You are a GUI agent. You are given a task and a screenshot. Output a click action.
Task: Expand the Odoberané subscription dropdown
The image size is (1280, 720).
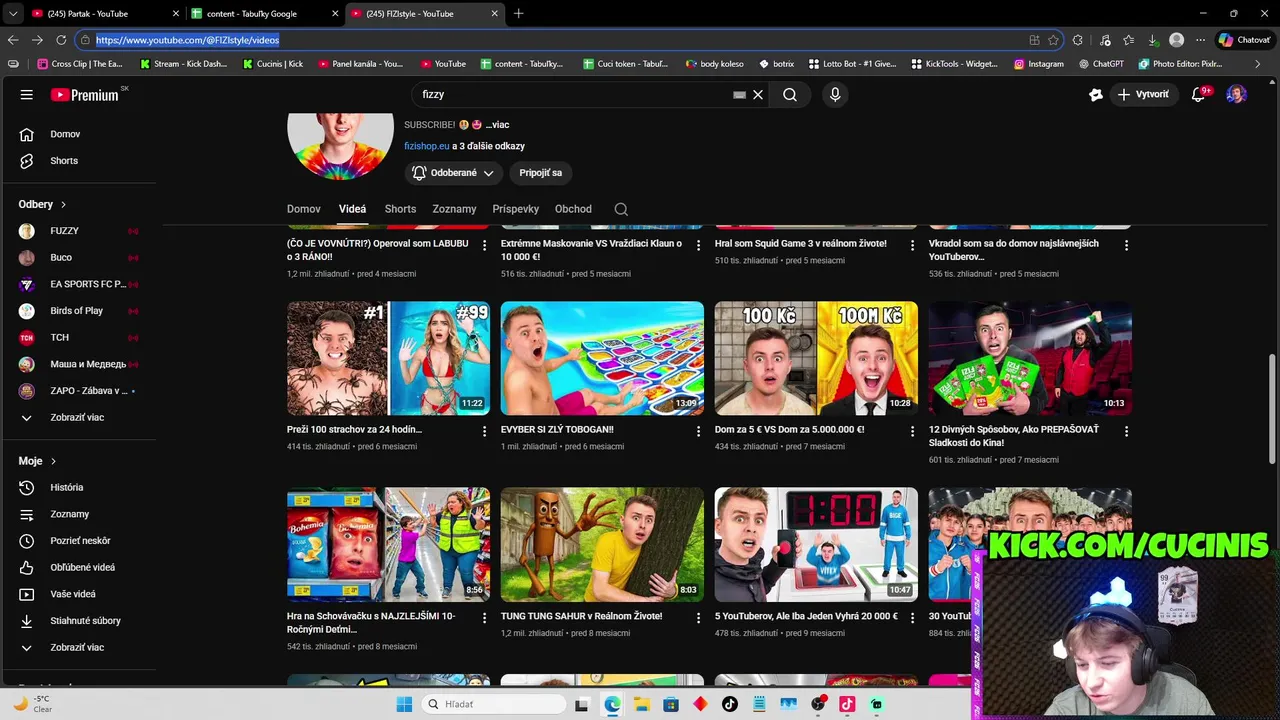(453, 173)
